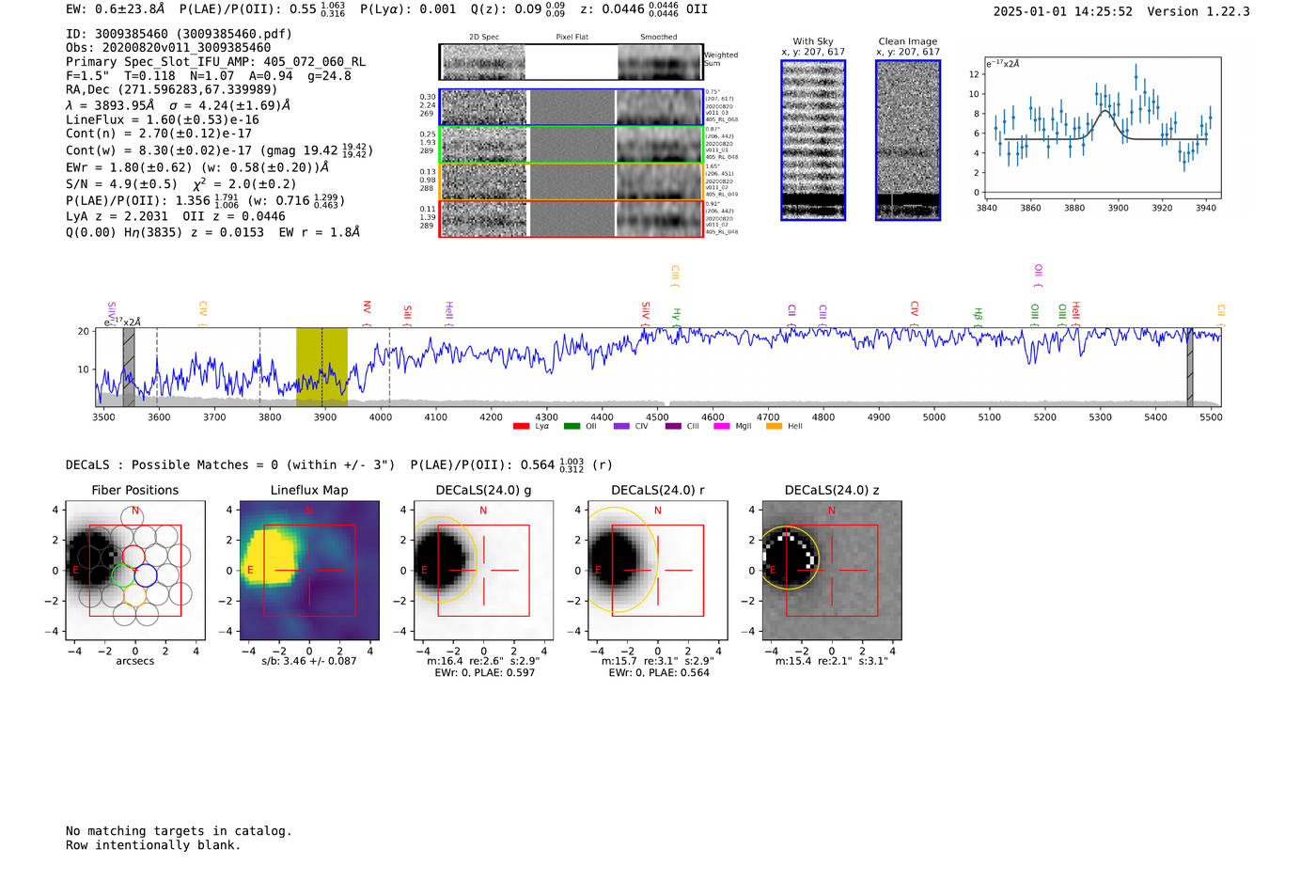Select the DECaLS(24.0) z image

pyautogui.click(x=832, y=570)
